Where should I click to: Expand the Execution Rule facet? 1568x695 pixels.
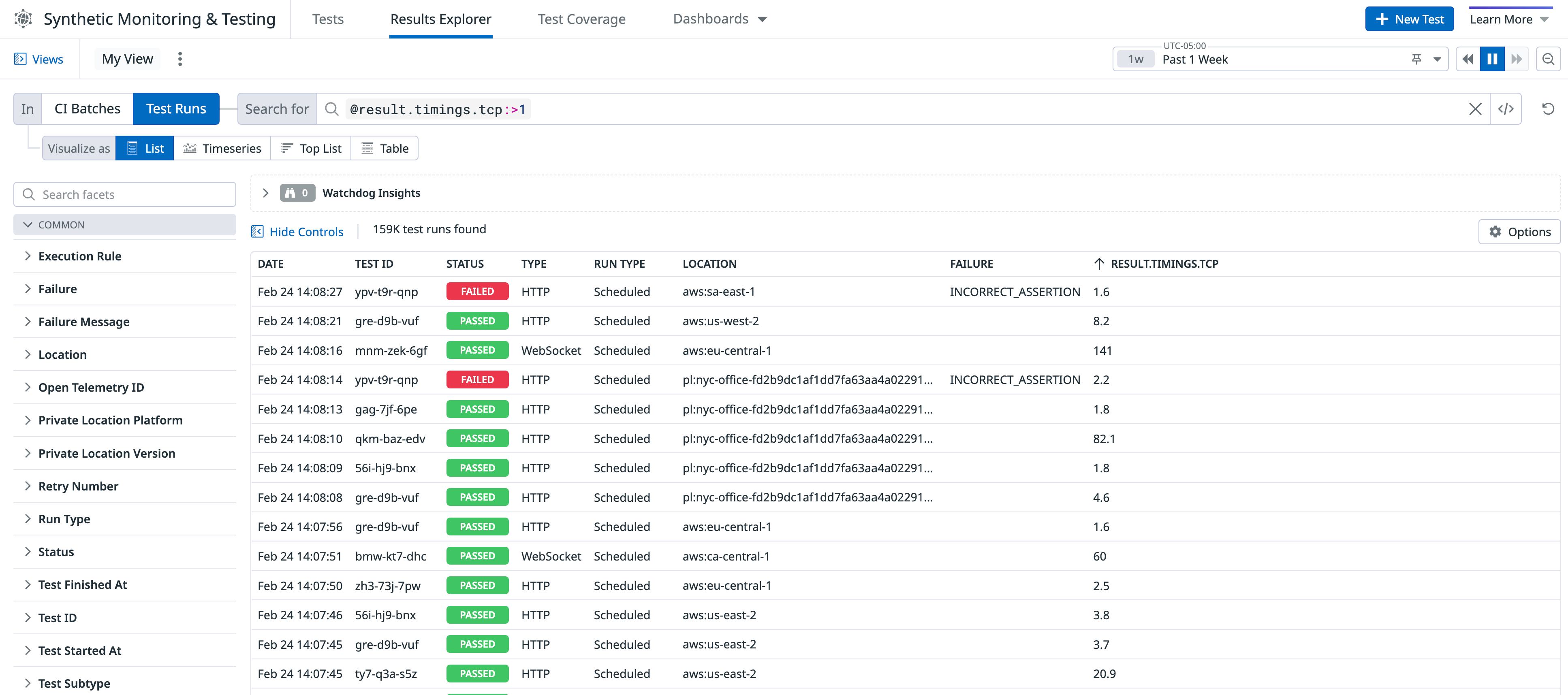coord(125,256)
